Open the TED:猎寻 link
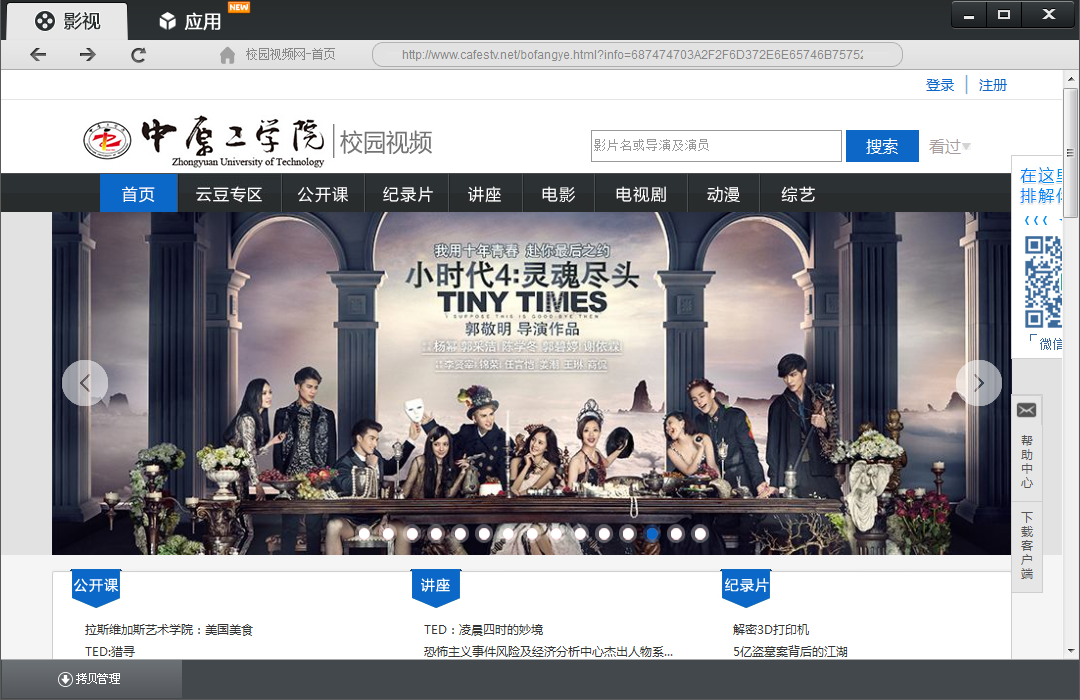1080x700 pixels. point(110,651)
